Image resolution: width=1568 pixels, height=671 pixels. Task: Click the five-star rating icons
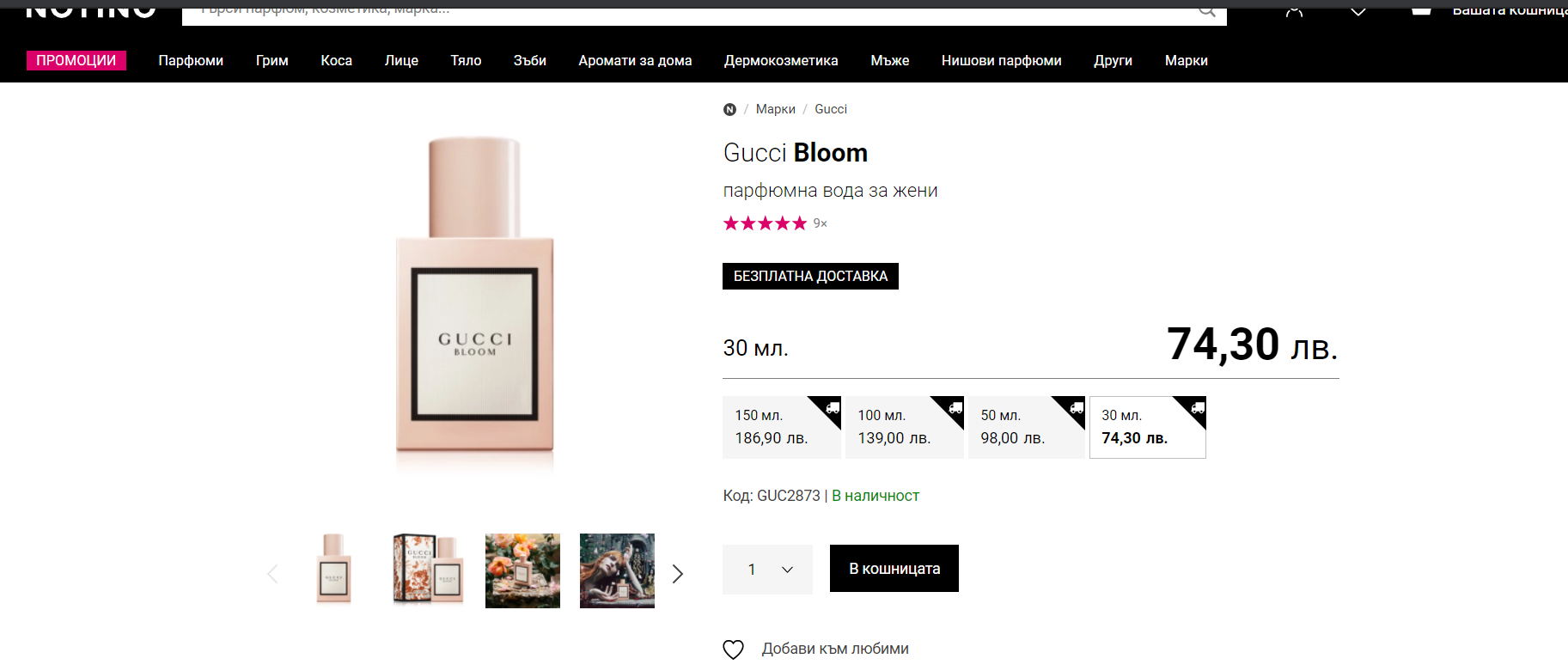pos(765,223)
